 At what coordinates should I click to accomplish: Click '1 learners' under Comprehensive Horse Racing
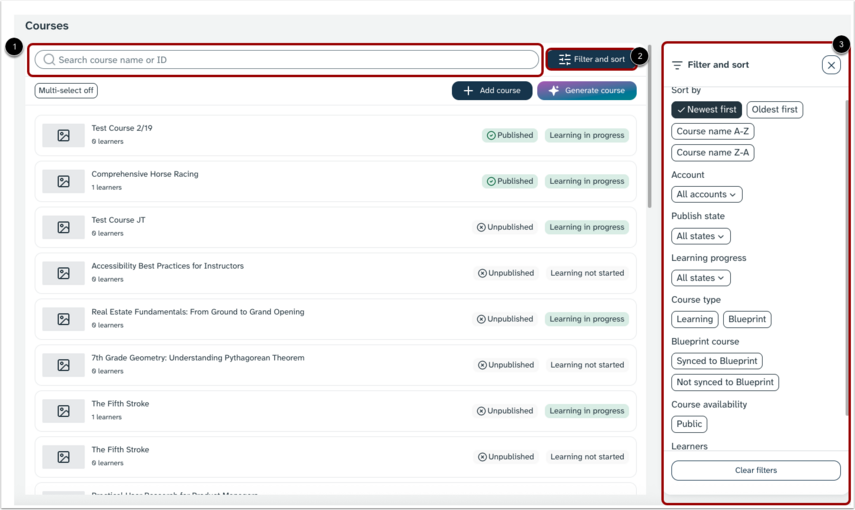[106, 187]
